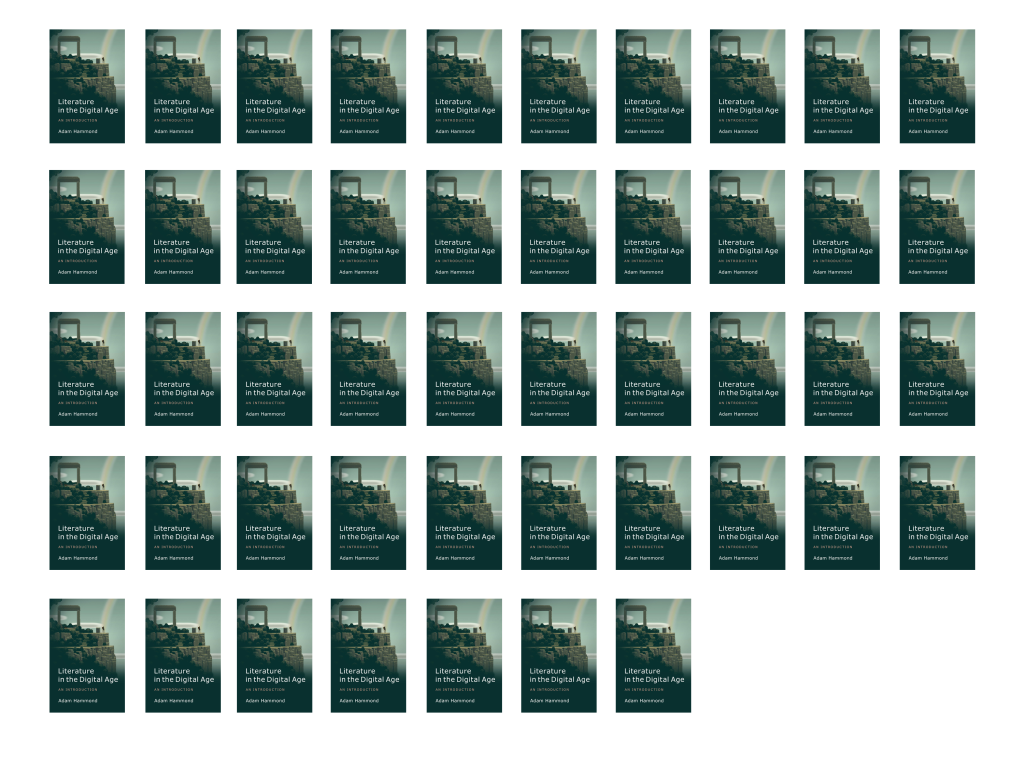1024x757 pixels.
Task: Select the first book cover in top row
Action: (87, 86)
